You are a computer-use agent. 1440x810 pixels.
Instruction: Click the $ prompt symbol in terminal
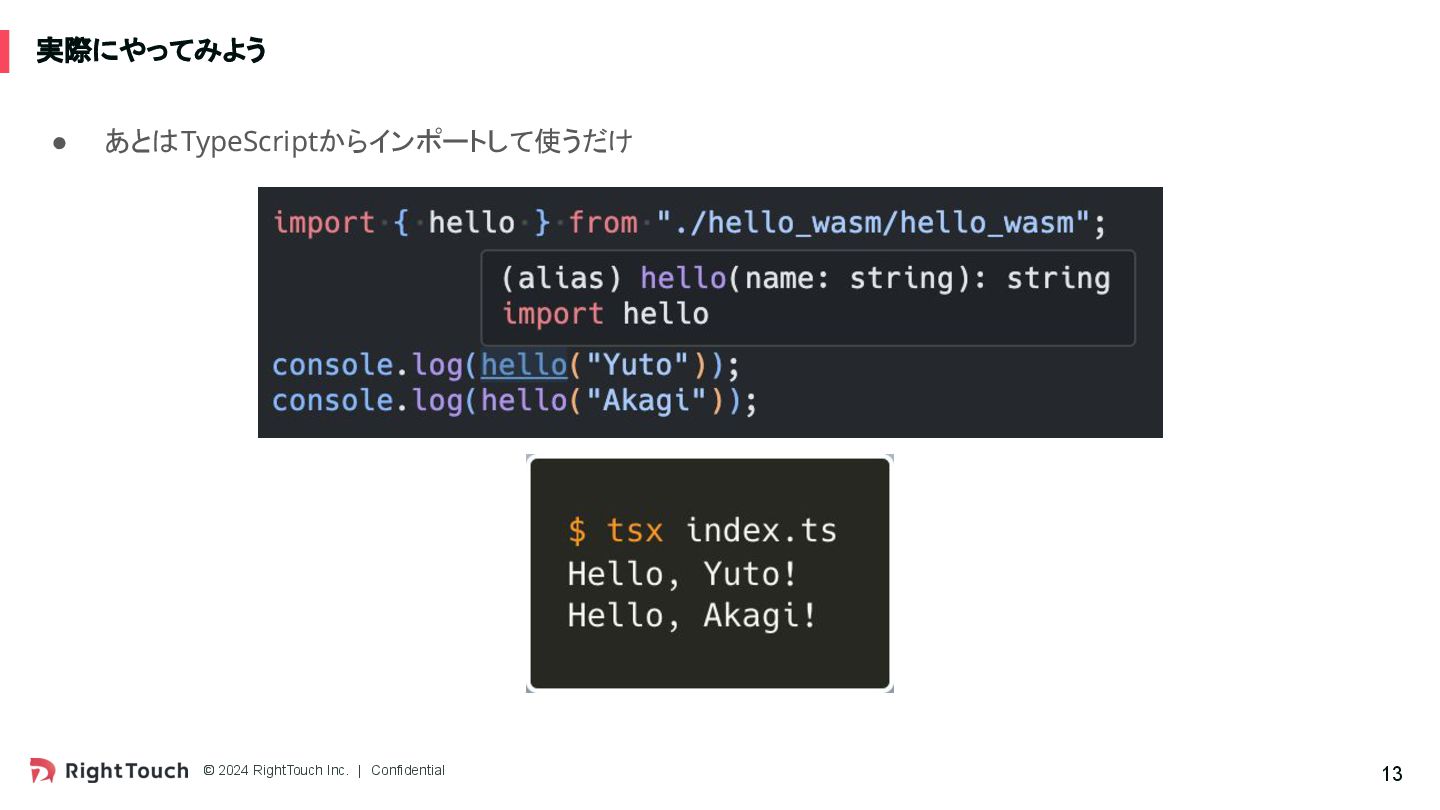point(577,531)
